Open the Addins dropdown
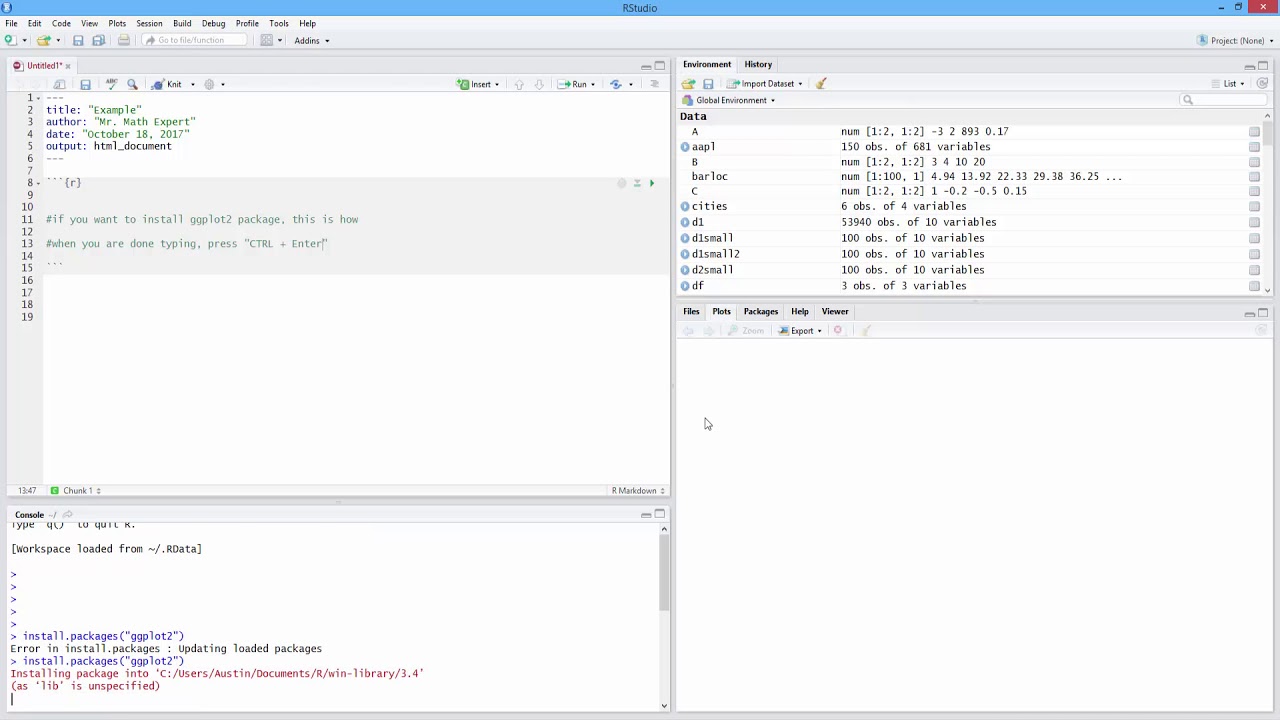Screen dimensions: 1280x720 click(311, 40)
